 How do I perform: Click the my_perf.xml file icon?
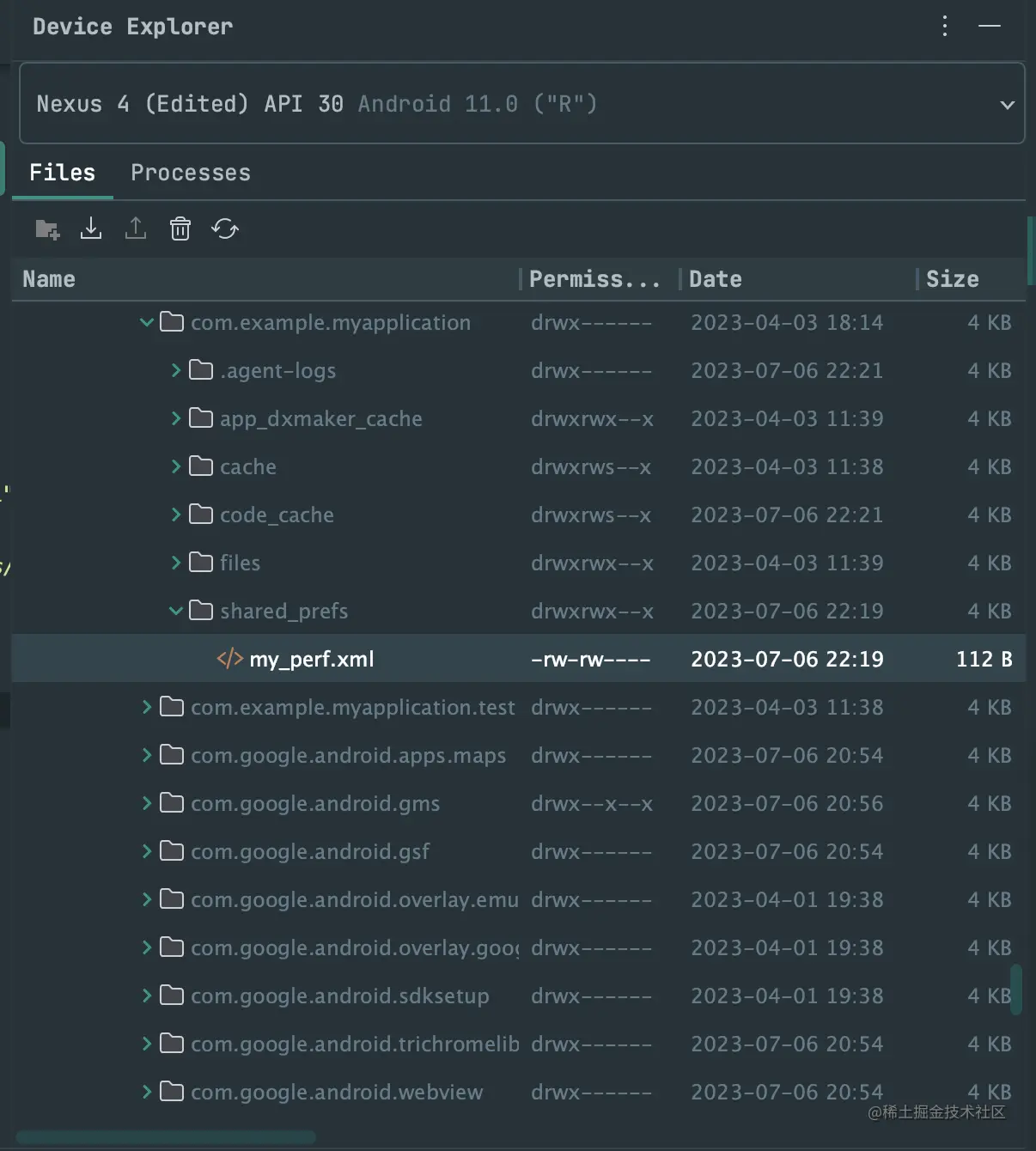(x=229, y=659)
